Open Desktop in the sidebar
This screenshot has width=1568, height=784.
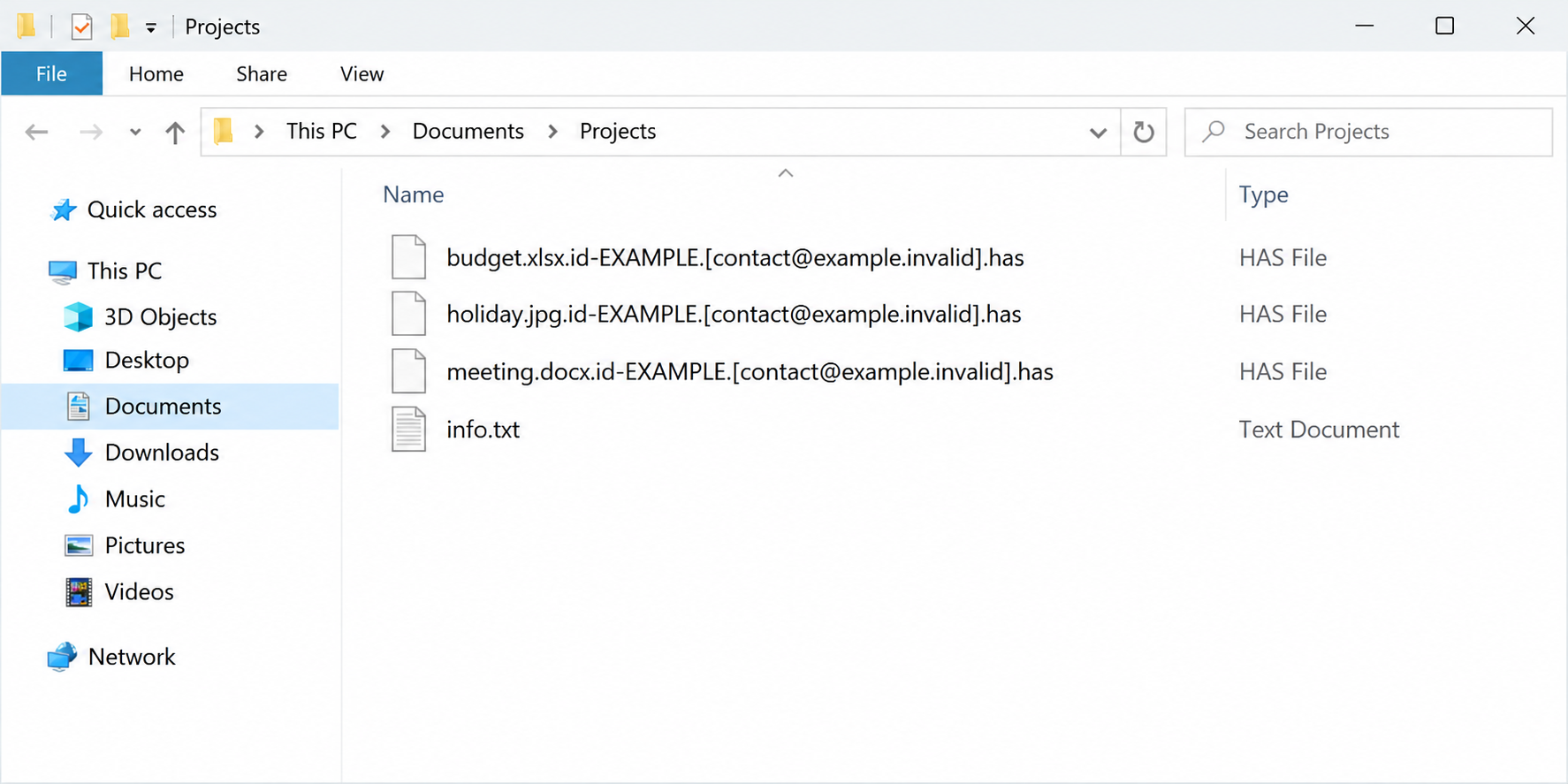point(147,360)
